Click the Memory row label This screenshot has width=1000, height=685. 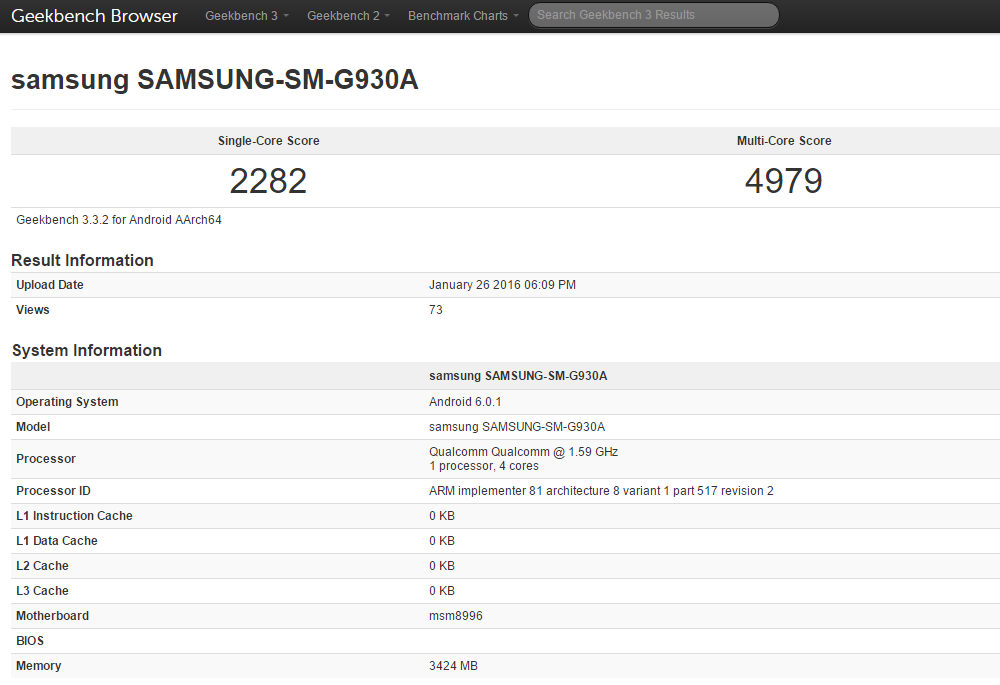click(39, 665)
